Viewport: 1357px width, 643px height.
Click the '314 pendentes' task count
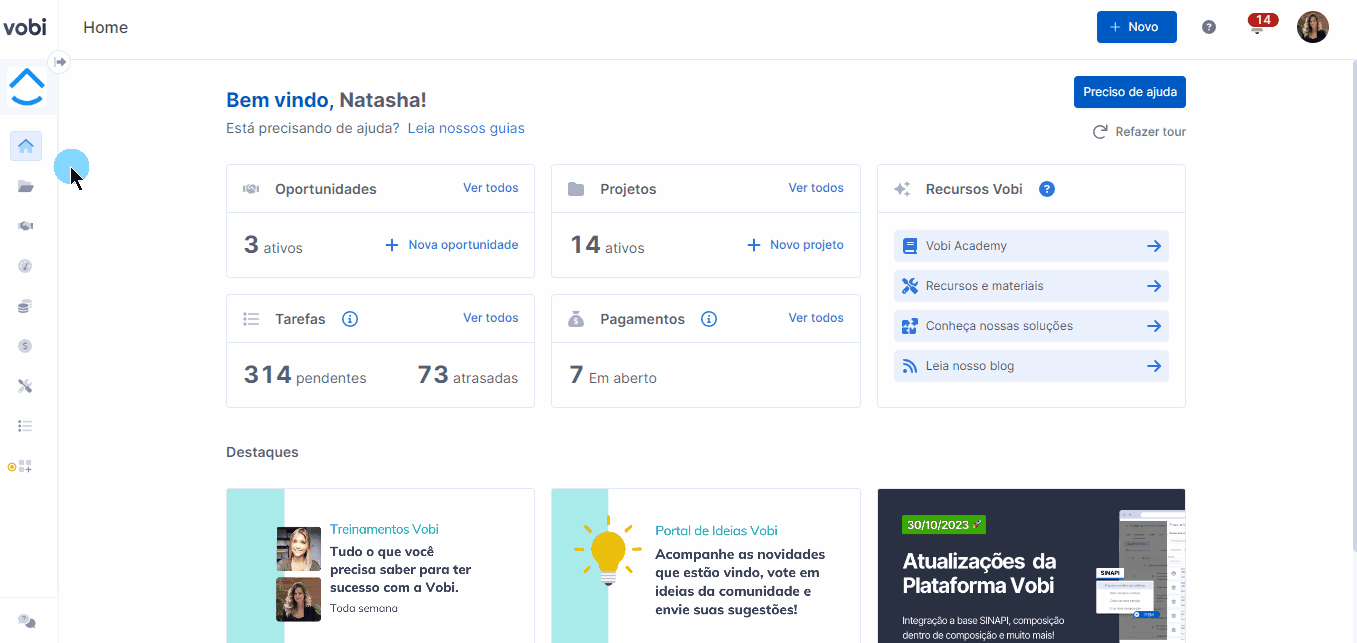click(x=305, y=376)
